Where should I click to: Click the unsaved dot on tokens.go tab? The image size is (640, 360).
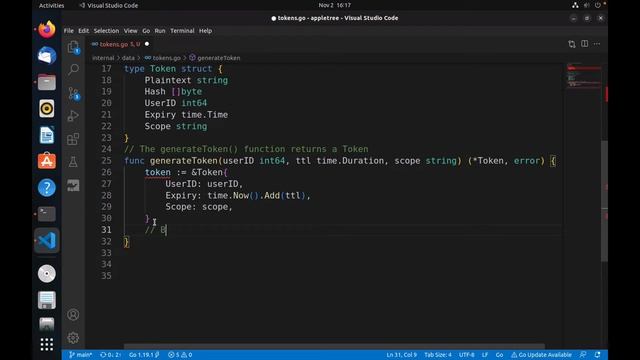(147, 44)
